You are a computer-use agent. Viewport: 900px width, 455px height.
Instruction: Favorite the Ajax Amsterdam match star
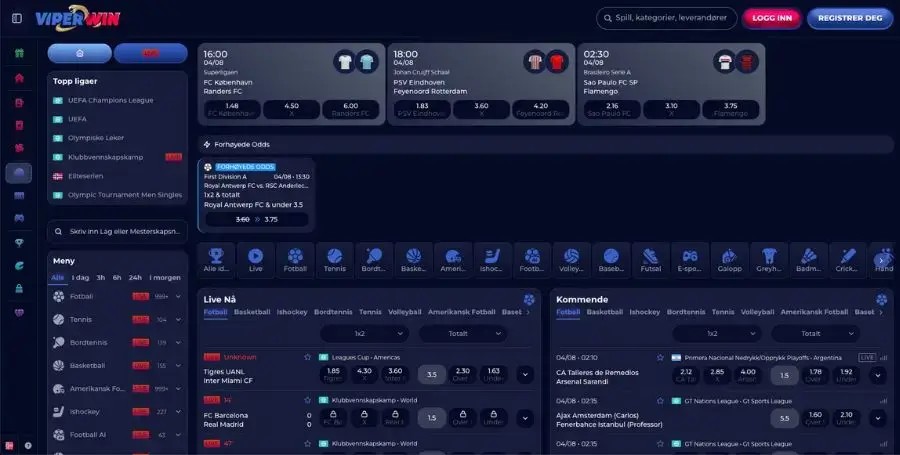(x=660, y=401)
